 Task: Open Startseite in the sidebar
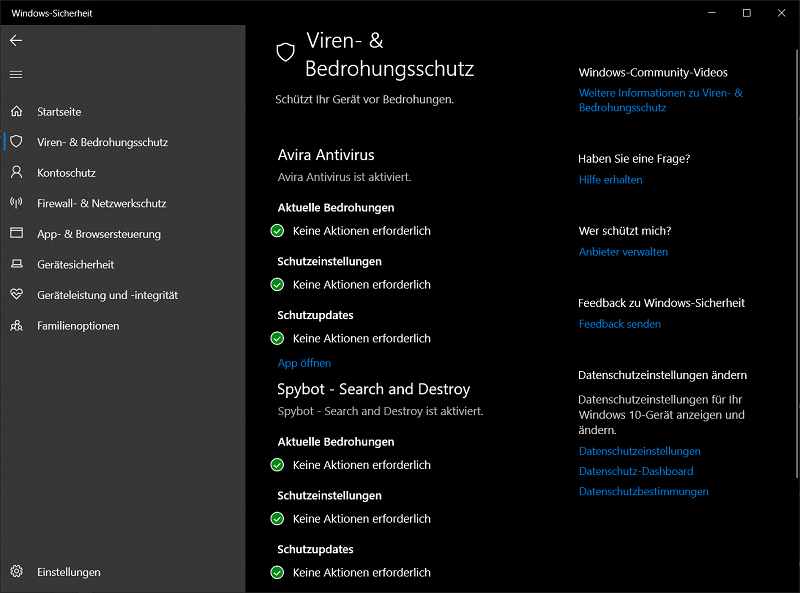click(122, 111)
